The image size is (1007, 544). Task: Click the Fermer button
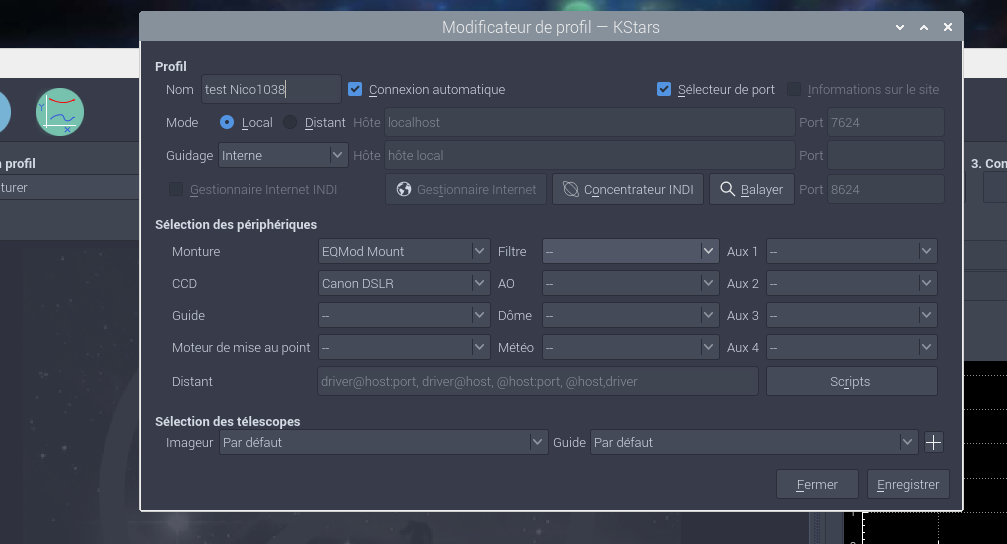(817, 484)
